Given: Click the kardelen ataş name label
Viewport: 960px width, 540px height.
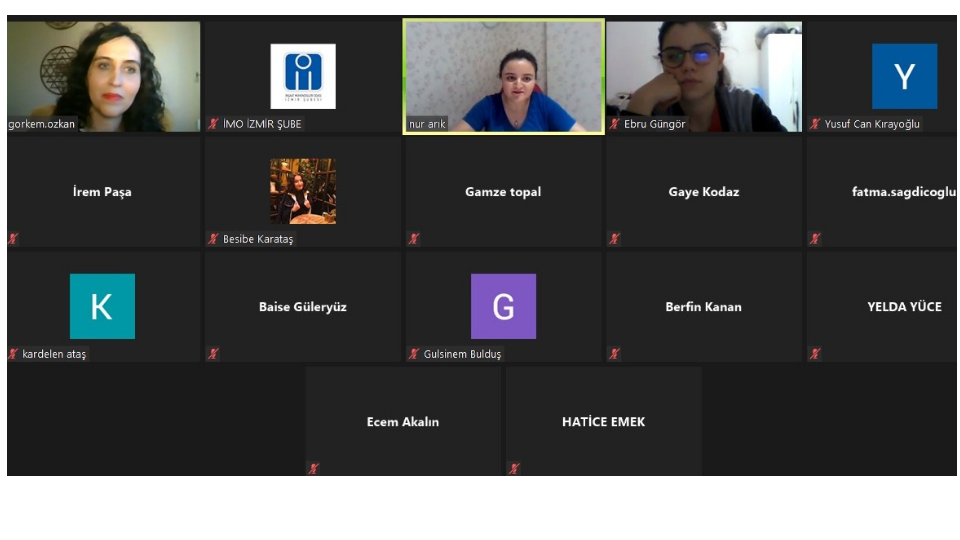Looking at the screenshot, I should (54, 354).
